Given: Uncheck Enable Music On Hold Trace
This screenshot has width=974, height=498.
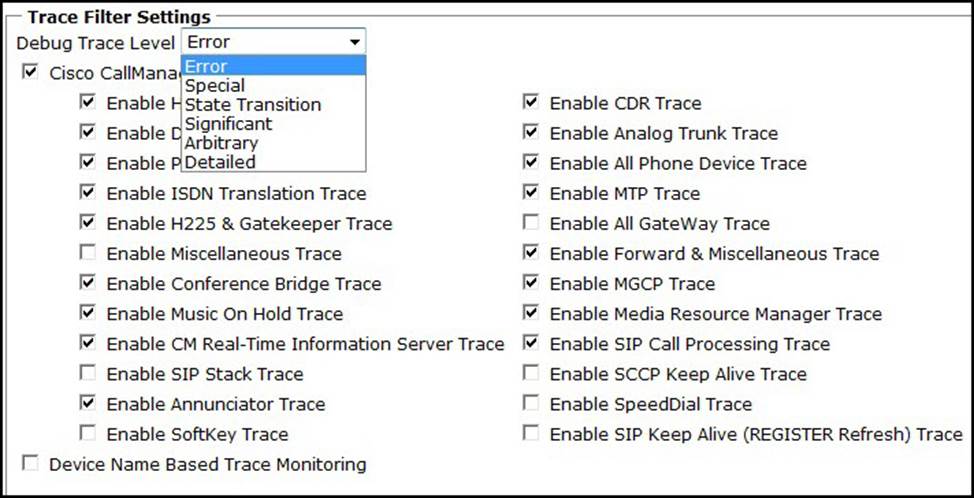Looking at the screenshot, I should point(88,314).
